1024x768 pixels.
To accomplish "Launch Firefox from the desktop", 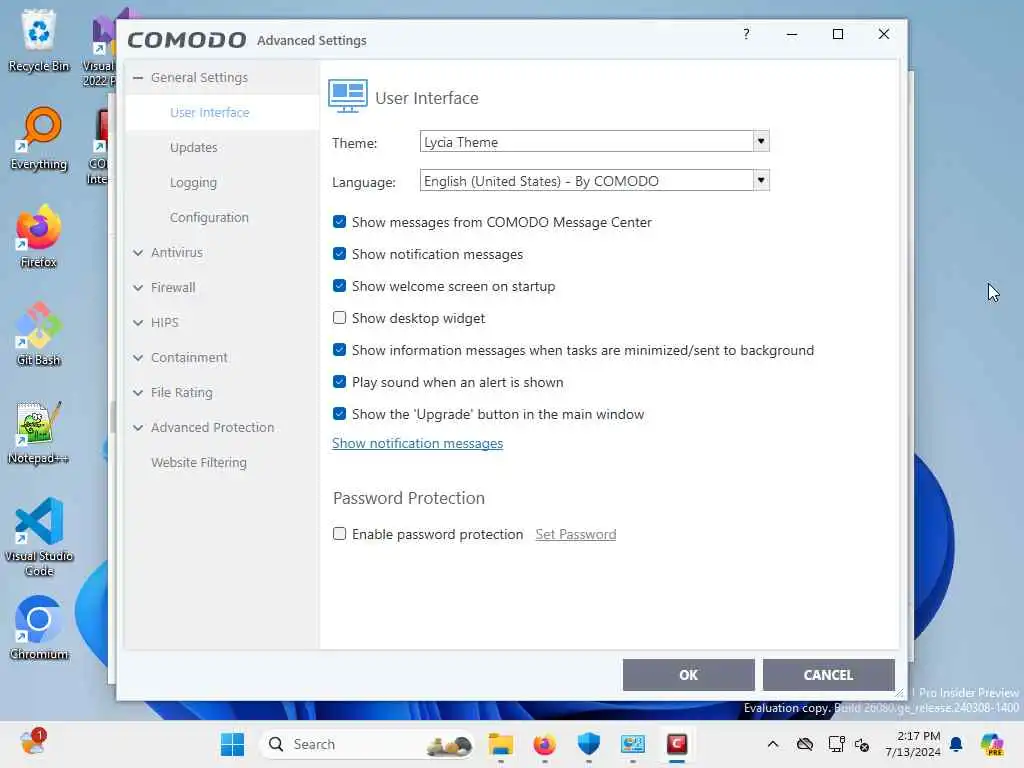I will [x=39, y=236].
